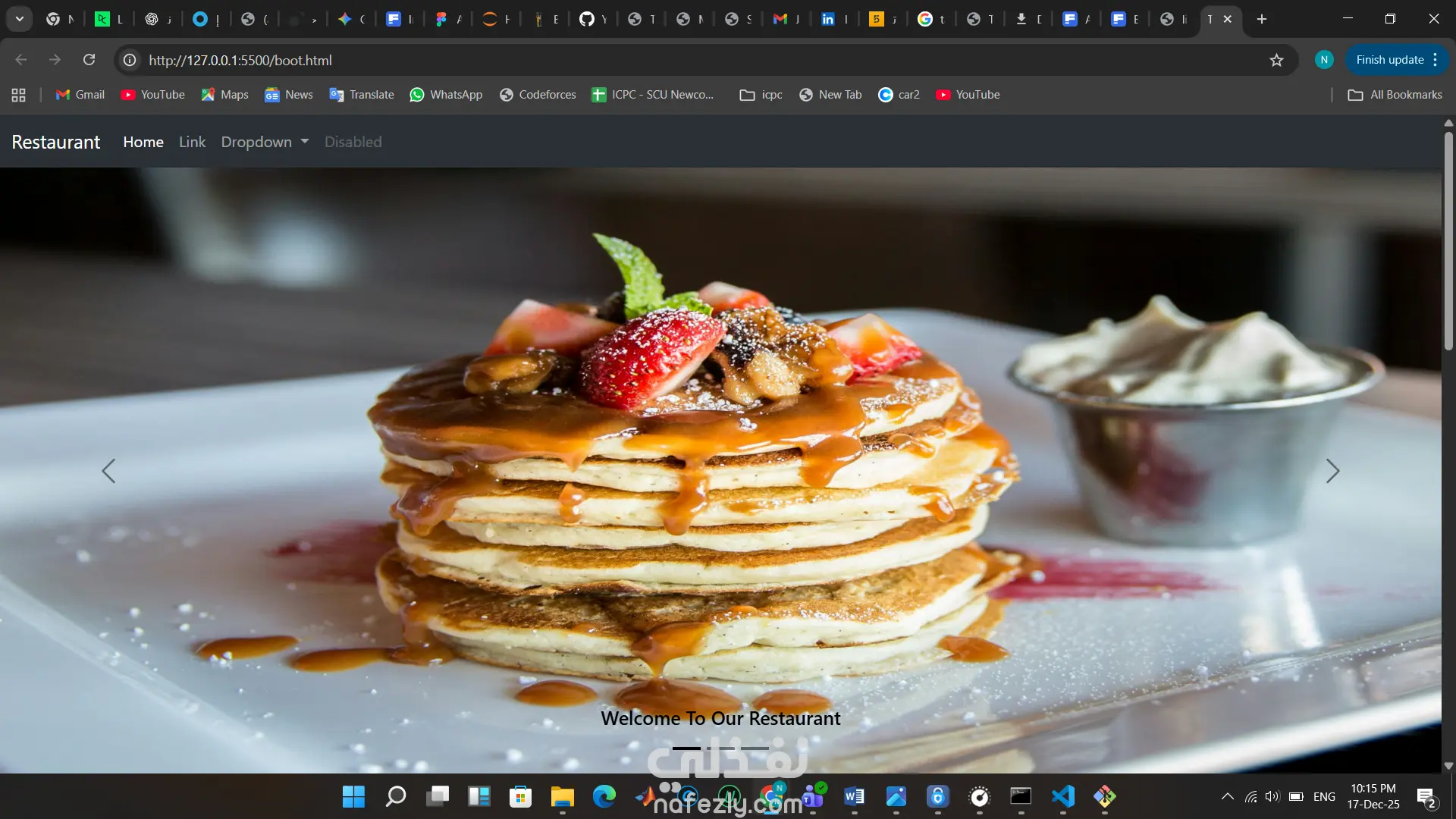Screen dimensions: 1456x819
Task: Reload the boot.html page
Action: 89,60
